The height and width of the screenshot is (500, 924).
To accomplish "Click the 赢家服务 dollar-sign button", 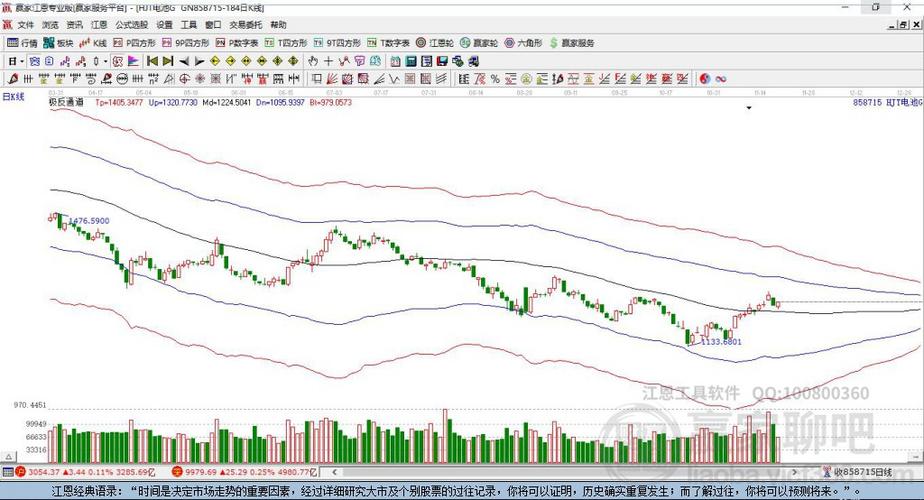I will point(572,43).
